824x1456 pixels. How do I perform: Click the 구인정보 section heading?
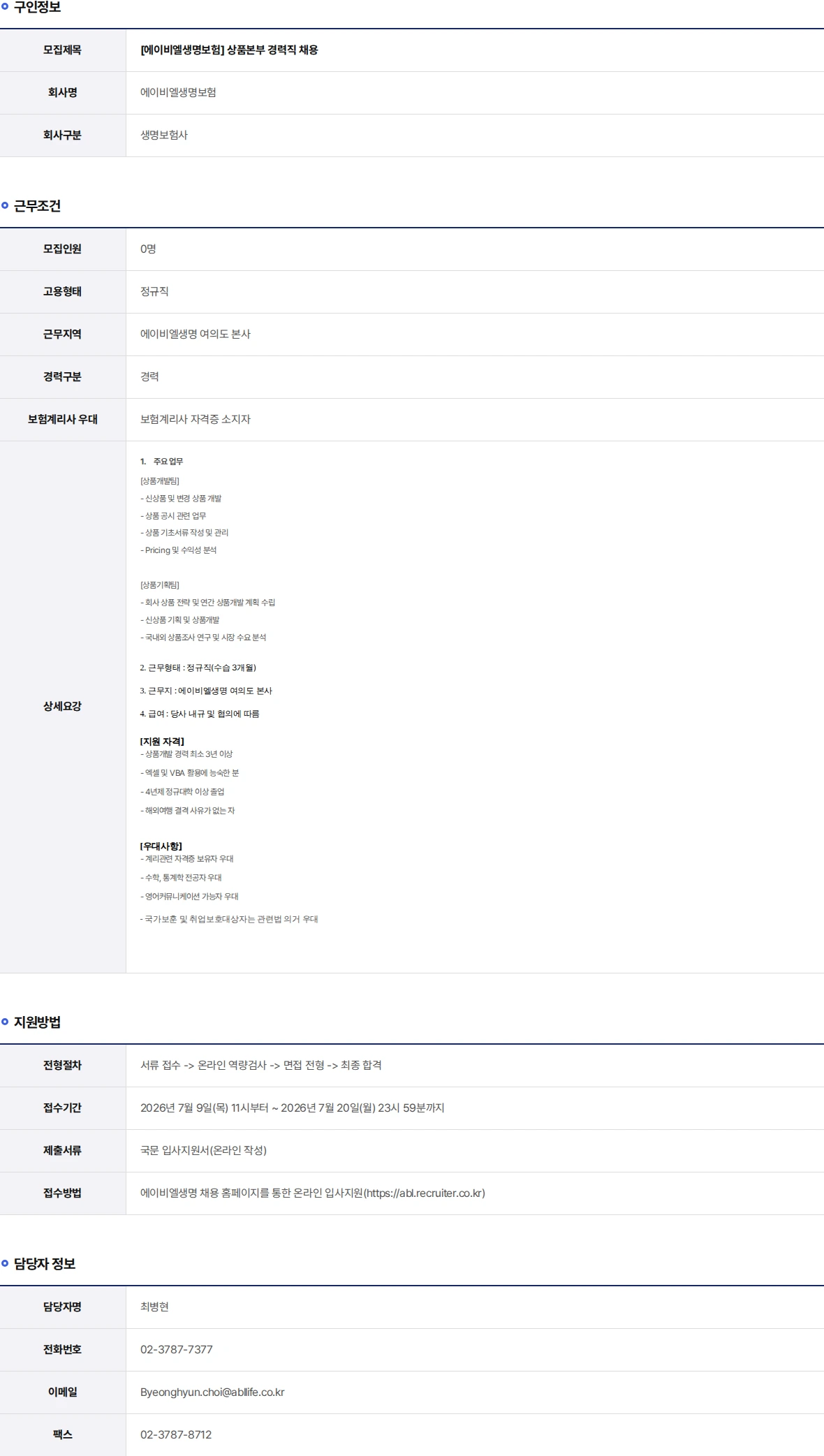pyautogui.click(x=37, y=7)
